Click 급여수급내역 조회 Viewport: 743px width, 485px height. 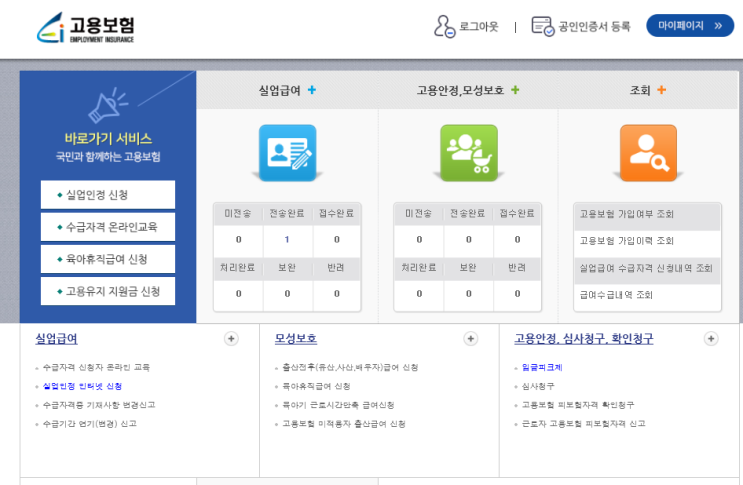click(x=616, y=295)
